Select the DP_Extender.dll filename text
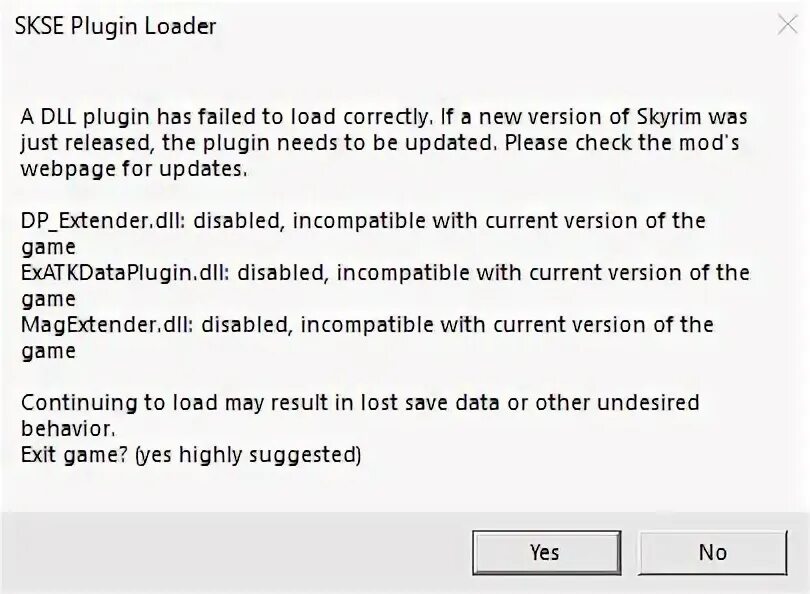810x594 pixels. pos(103,221)
